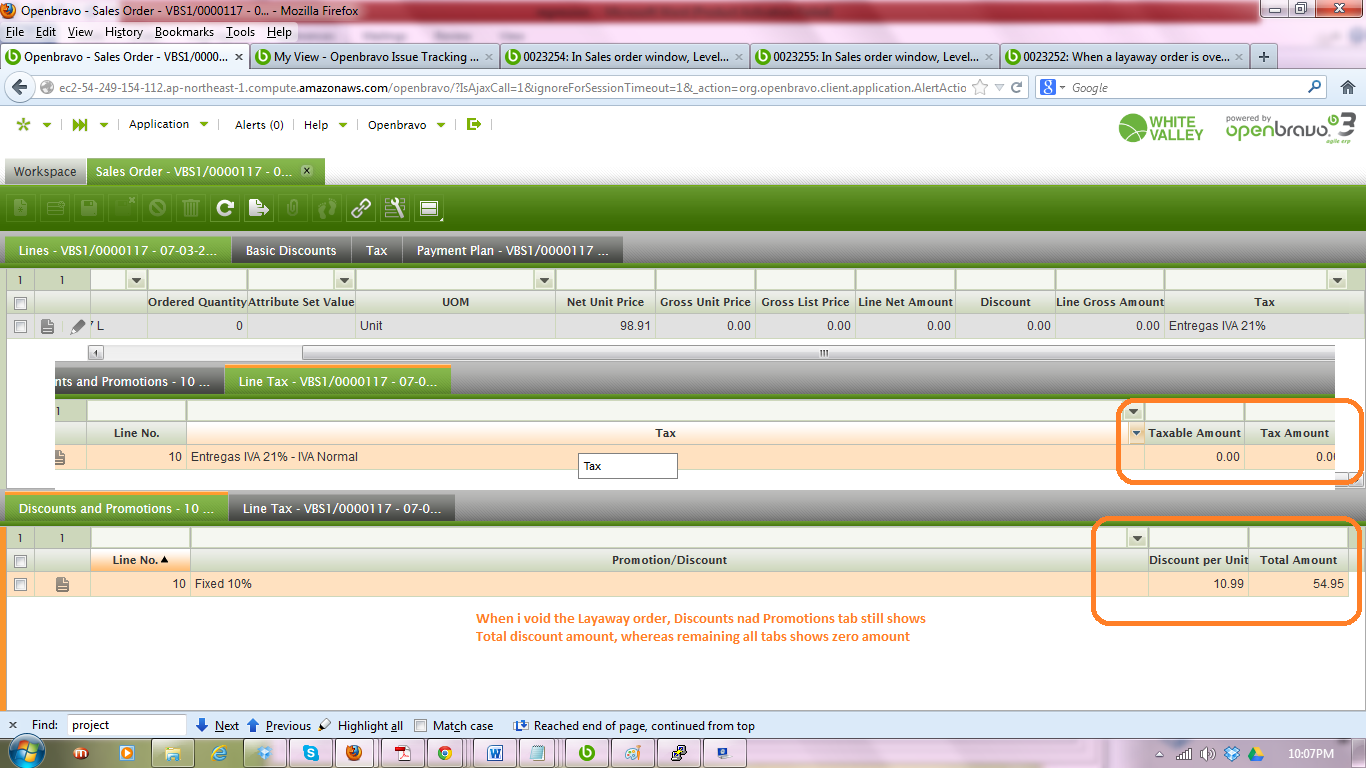Screen dimensions: 1366x768
Task: Click the trash delete toolbar icon
Action: (x=191, y=208)
